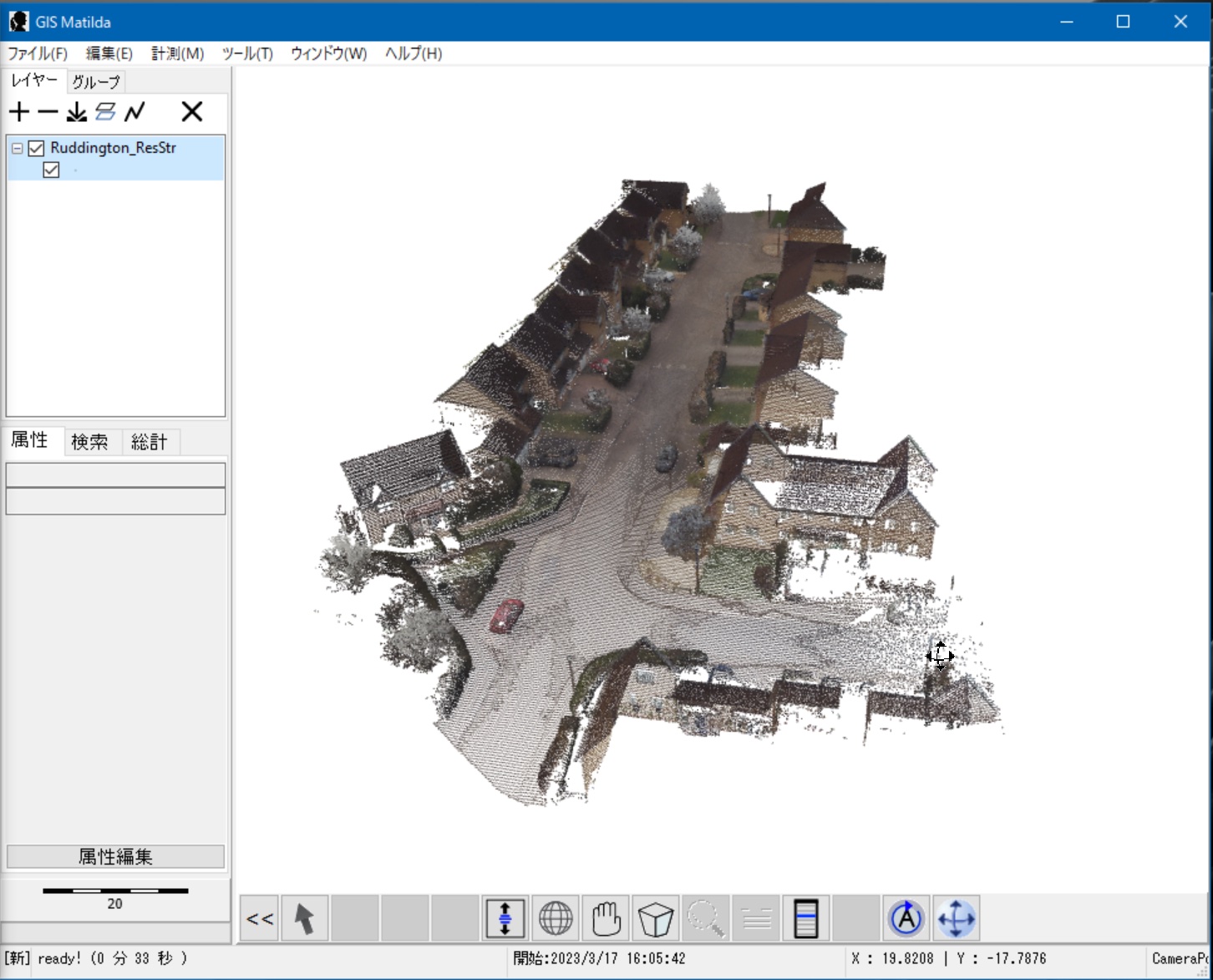Image resolution: width=1213 pixels, height=980 pixels.
Task: Click the stacked layers icon in layer toolbar
Action: pyautogui.click(x=105, y=112)
